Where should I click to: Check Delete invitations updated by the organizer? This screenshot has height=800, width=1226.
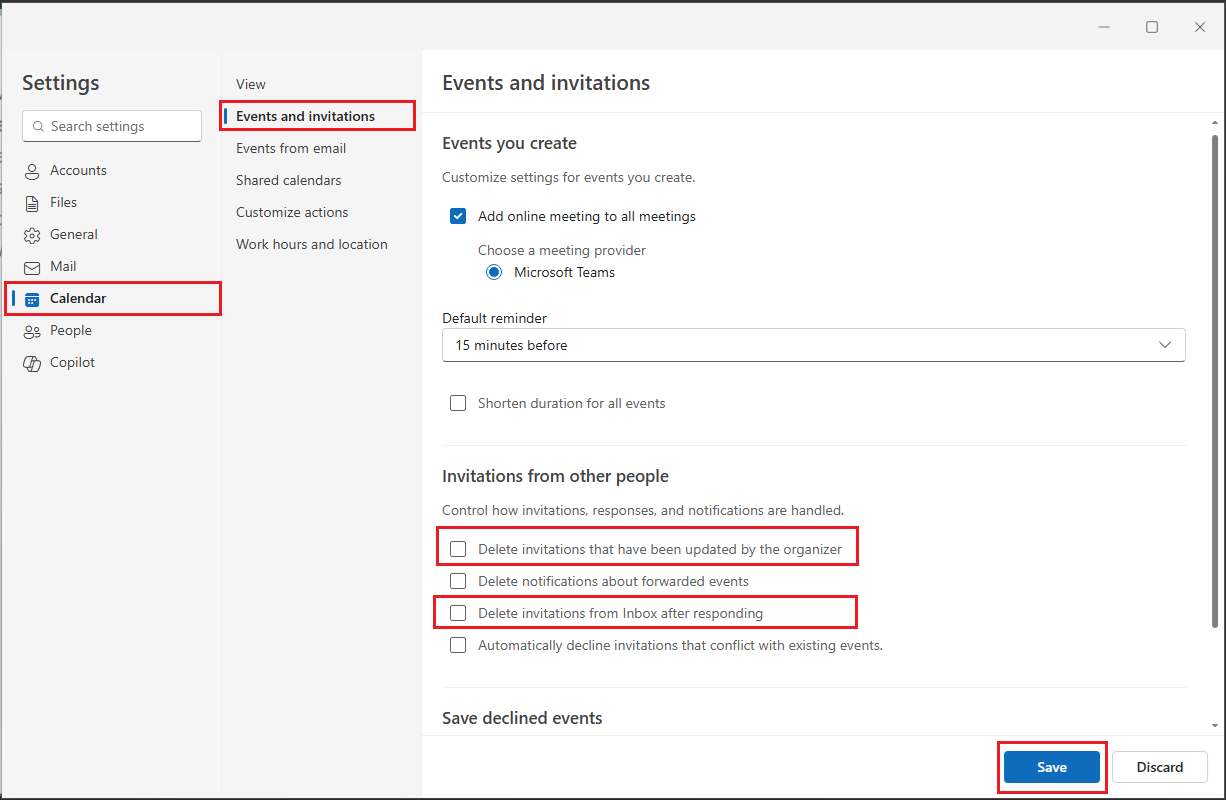click(458, 549)
